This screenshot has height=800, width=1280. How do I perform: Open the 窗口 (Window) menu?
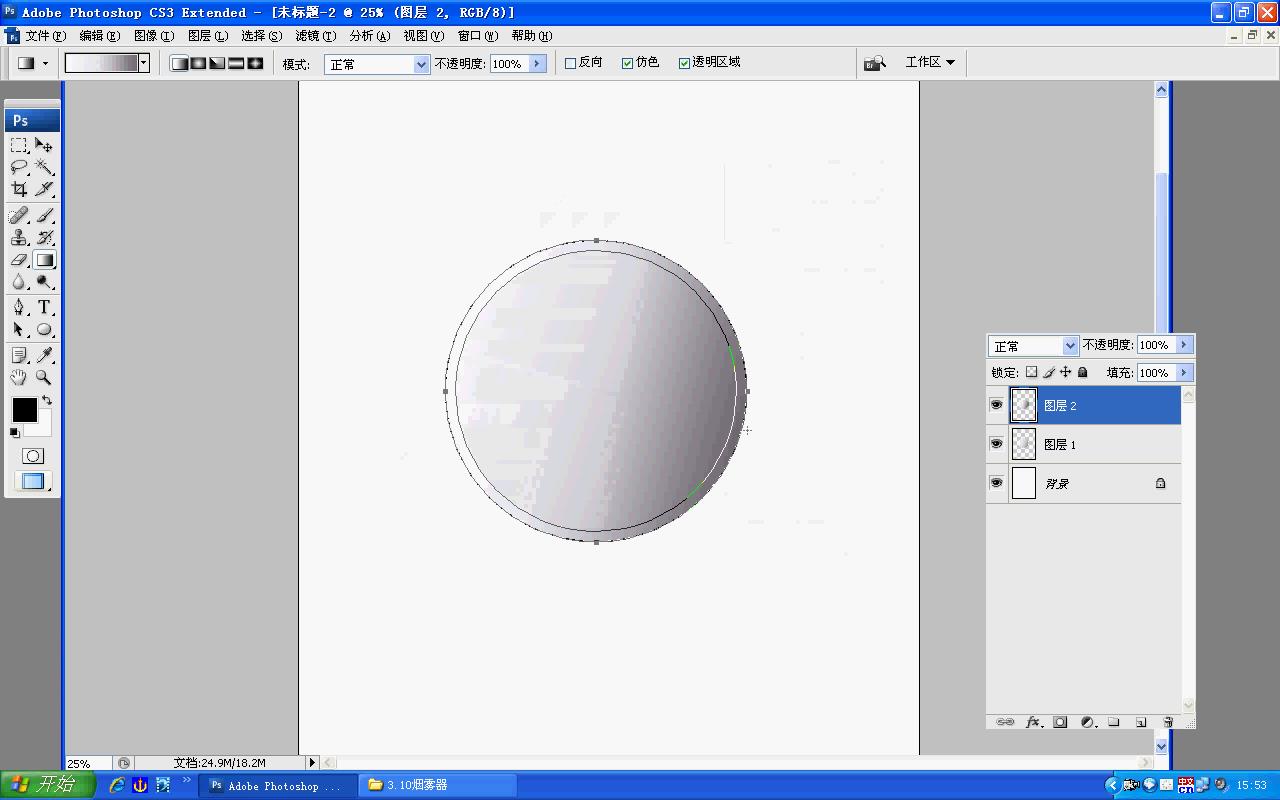477,35
